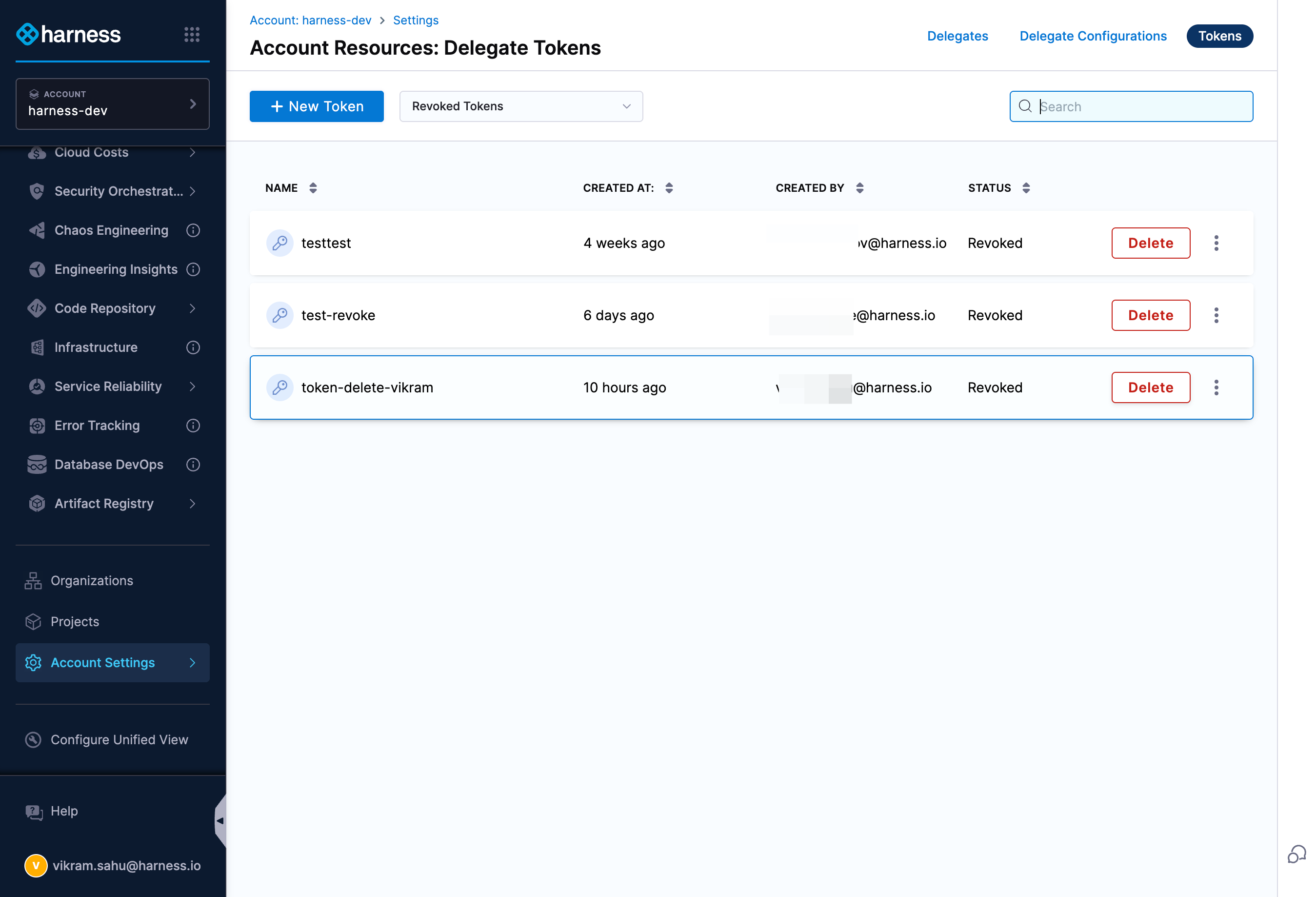Open the Help menu
1316x897 pixels.
(x=64, y=812)
